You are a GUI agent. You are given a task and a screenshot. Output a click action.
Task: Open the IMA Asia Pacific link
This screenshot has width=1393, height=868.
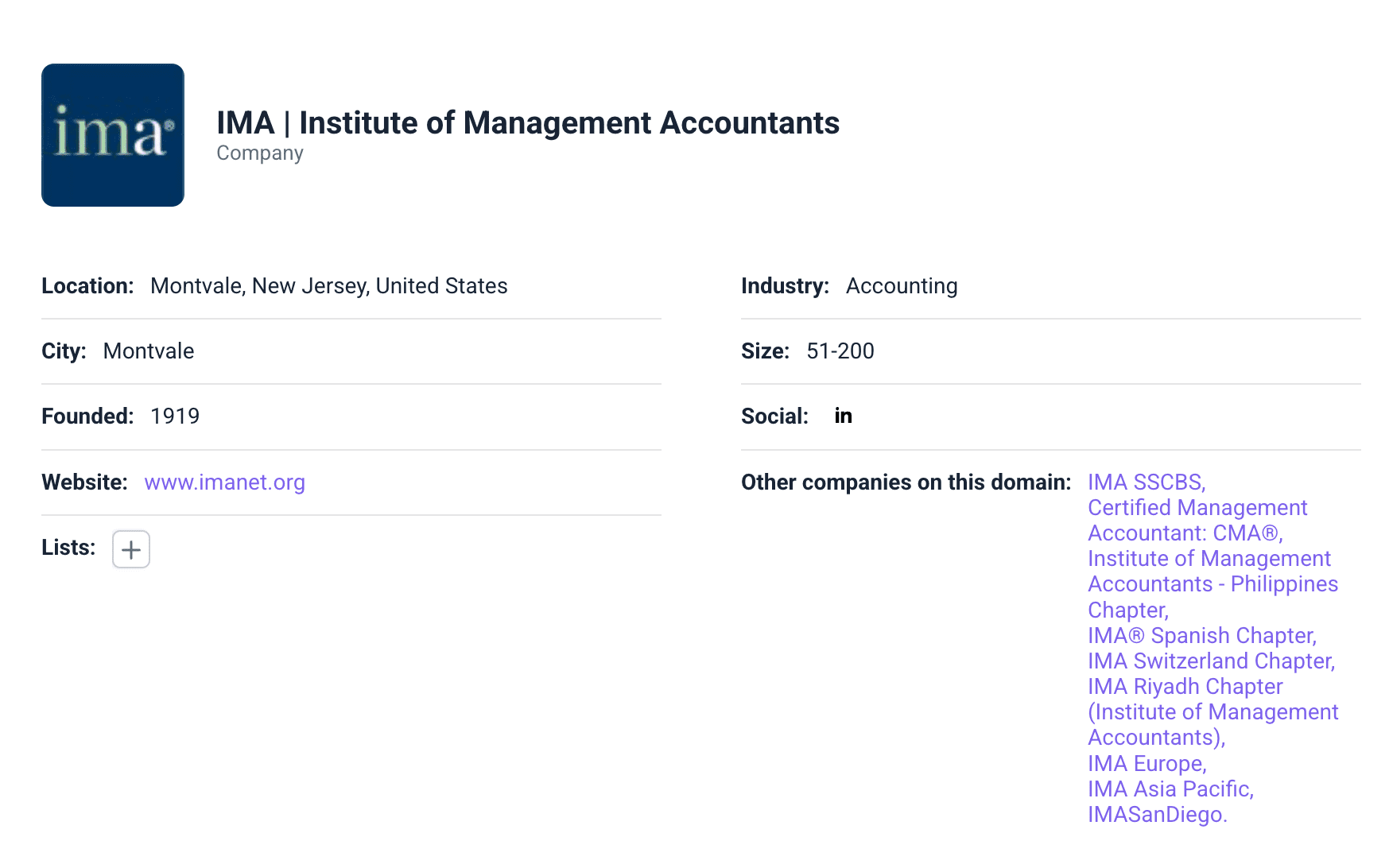1170,789
